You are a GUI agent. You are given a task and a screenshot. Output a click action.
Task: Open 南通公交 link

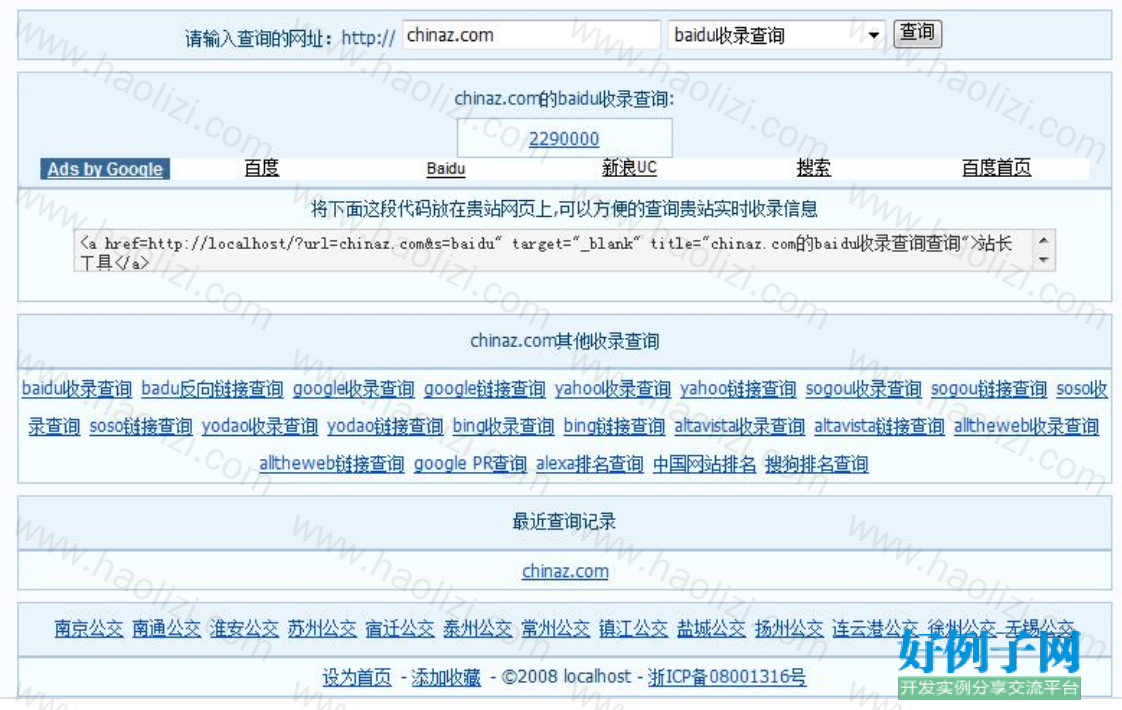[x=167, y=628]
